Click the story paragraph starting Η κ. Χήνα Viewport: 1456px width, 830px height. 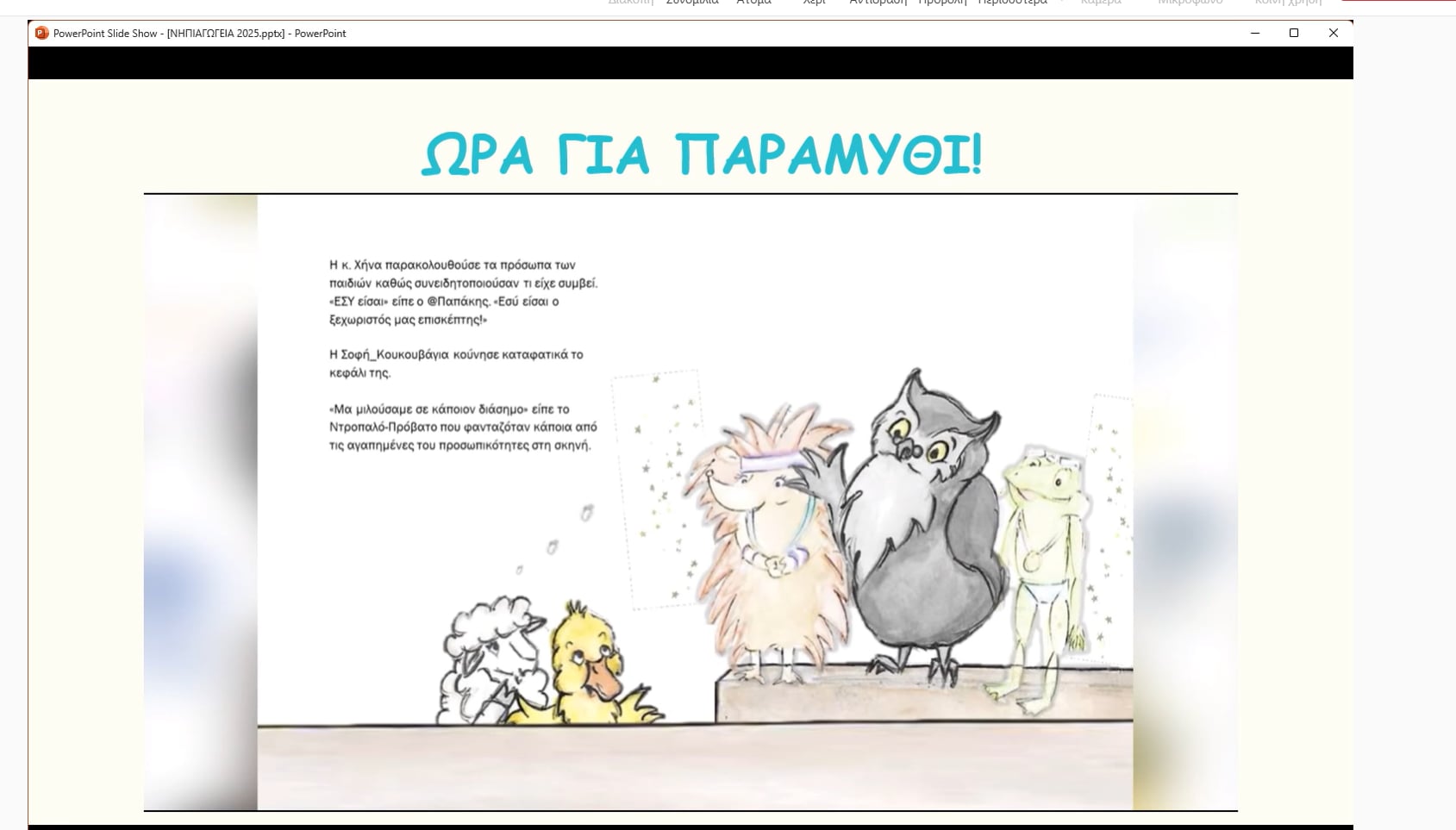(463, 292)
